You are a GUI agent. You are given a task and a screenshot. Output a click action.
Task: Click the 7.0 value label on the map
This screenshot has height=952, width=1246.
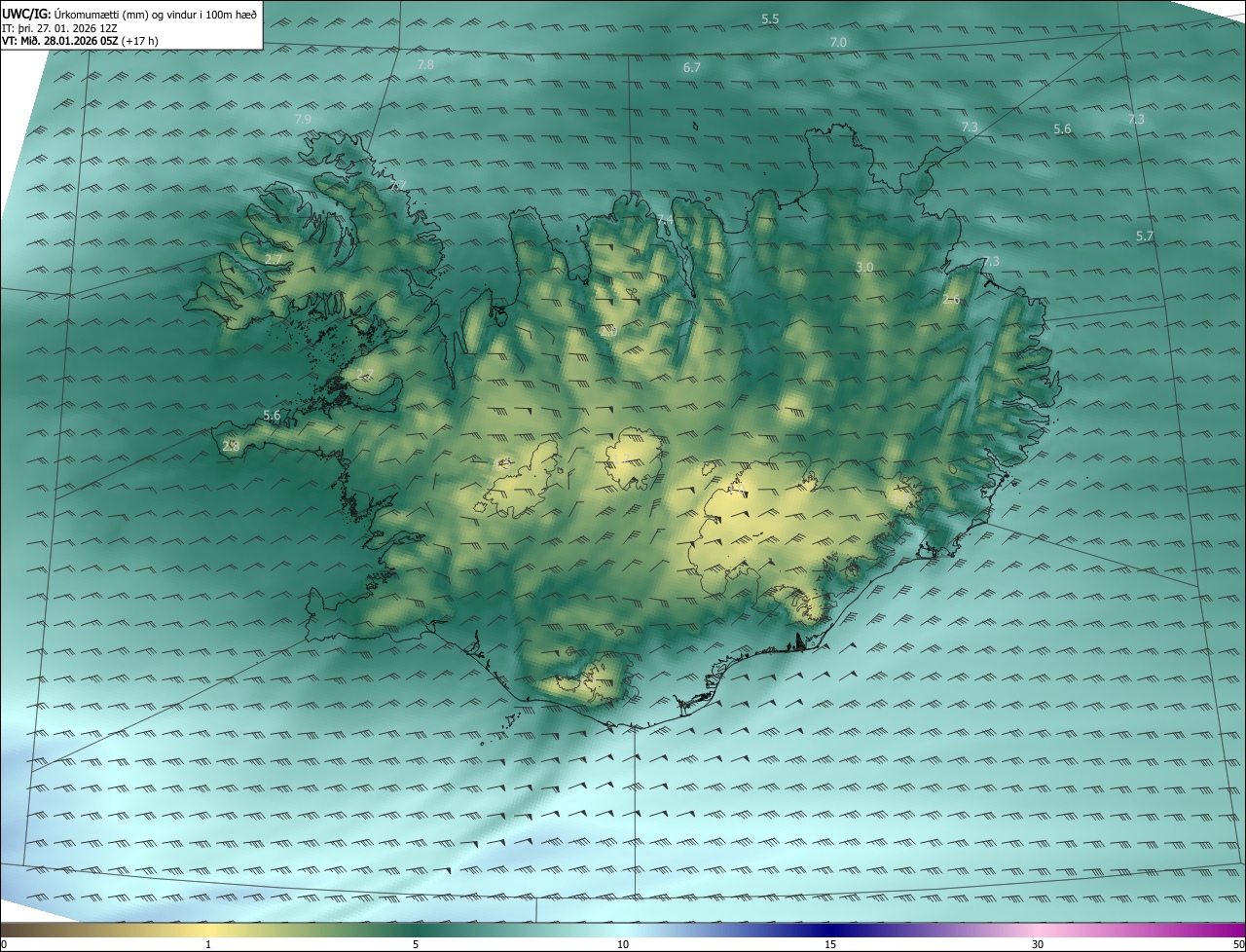tap(838, 43)
